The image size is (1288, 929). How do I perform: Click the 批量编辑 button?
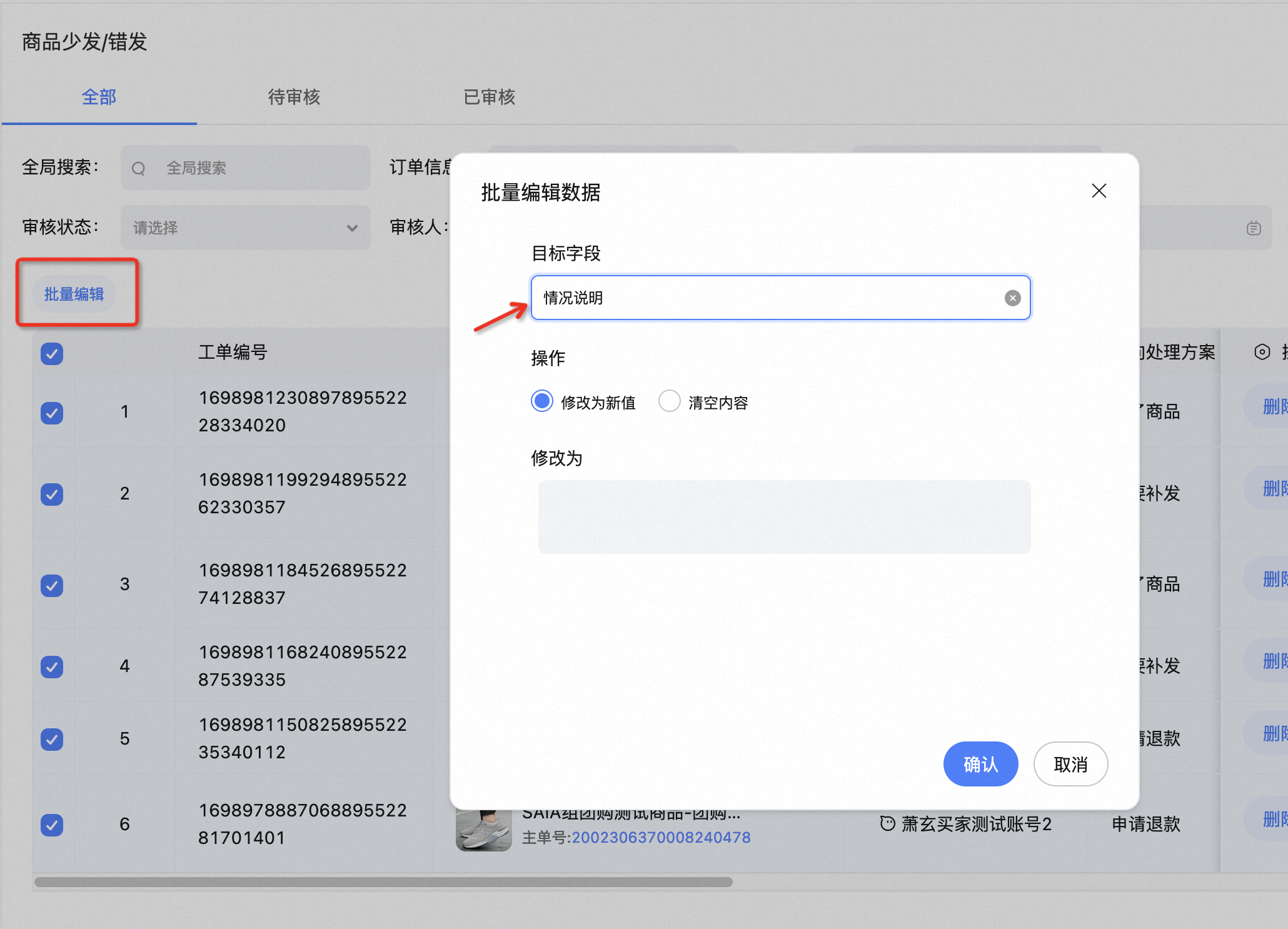[x=74, y=294]
